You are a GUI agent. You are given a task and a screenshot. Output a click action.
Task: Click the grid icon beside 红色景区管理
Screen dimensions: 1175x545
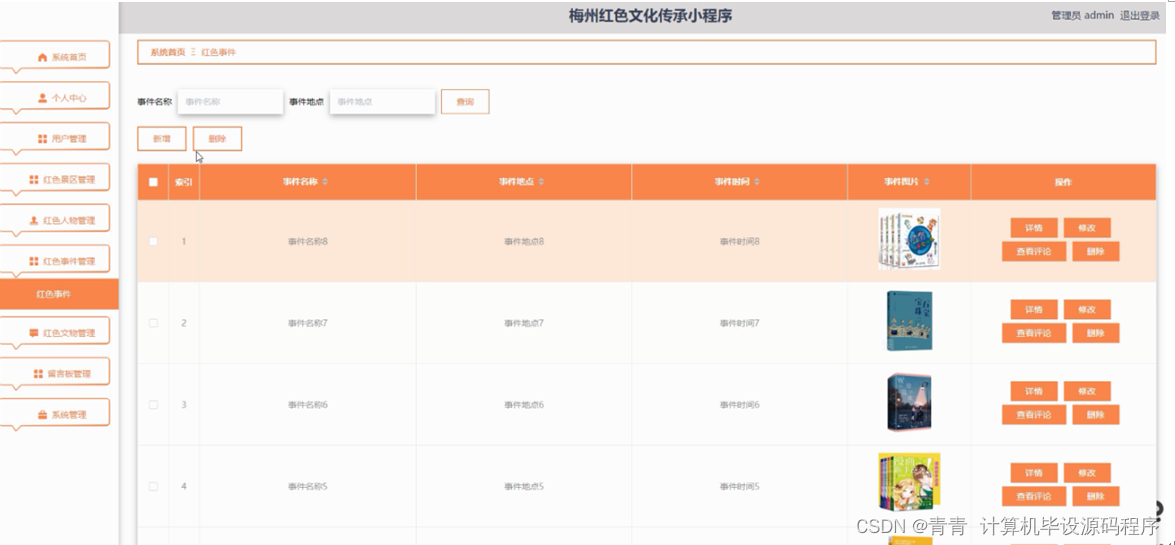pyautogui.click(x=34, y=179)
